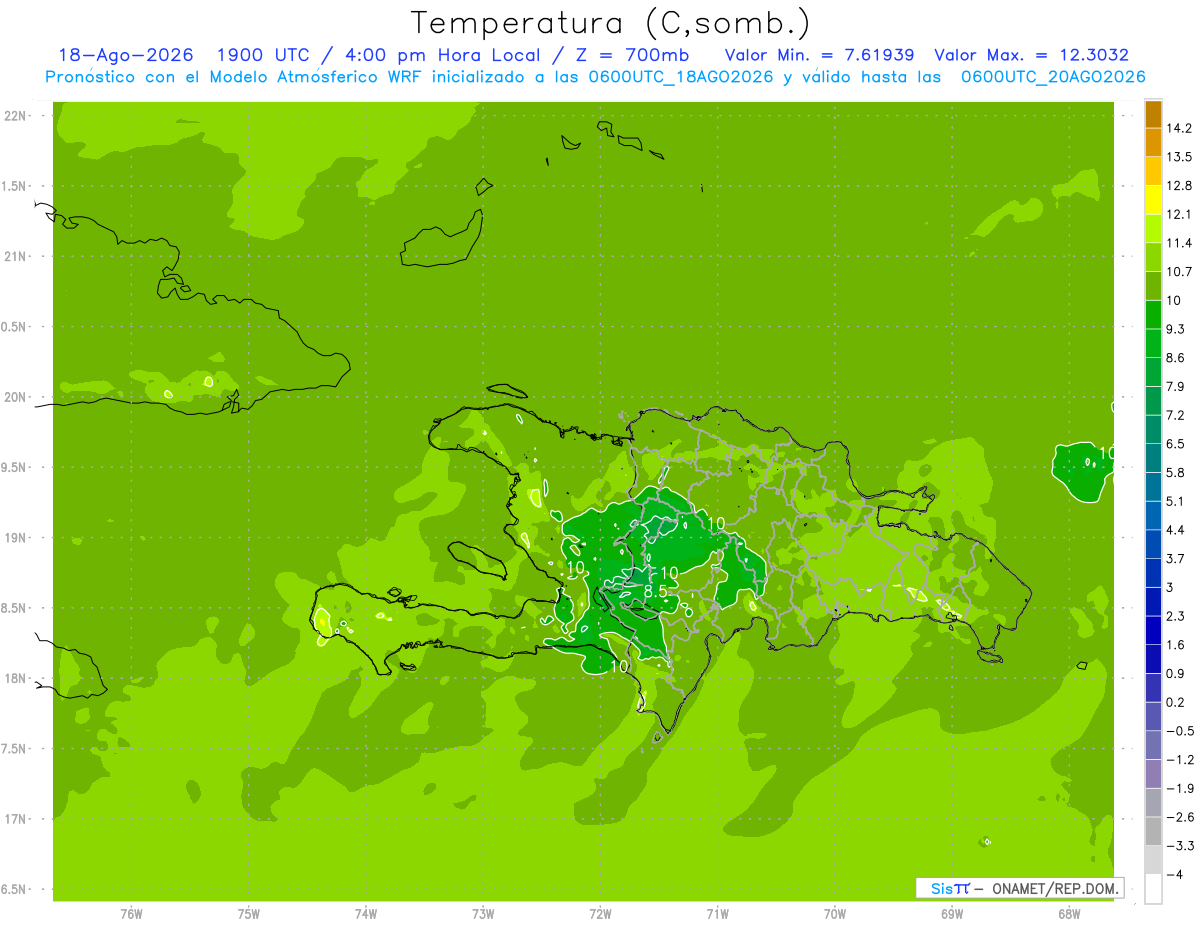The height and width of the screenshot is (927, 1200).
Task: Click the green swatch between 8.6 and 9.3
Action: click(x=1153, y=343)
